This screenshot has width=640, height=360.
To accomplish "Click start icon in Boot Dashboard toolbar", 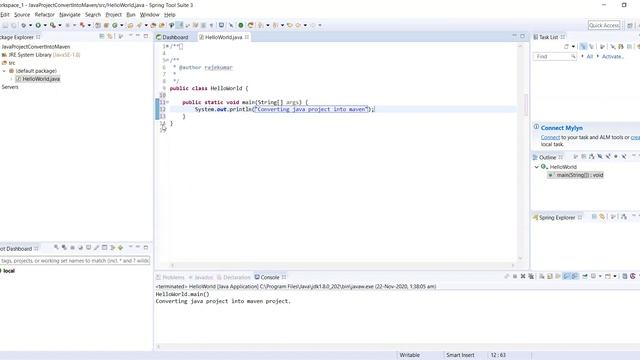I will [x=56, y=247].
